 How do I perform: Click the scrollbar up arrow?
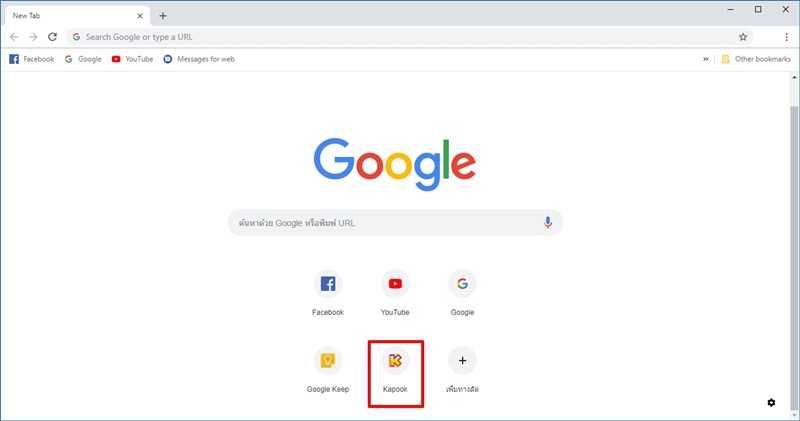(x=794, y=78)
